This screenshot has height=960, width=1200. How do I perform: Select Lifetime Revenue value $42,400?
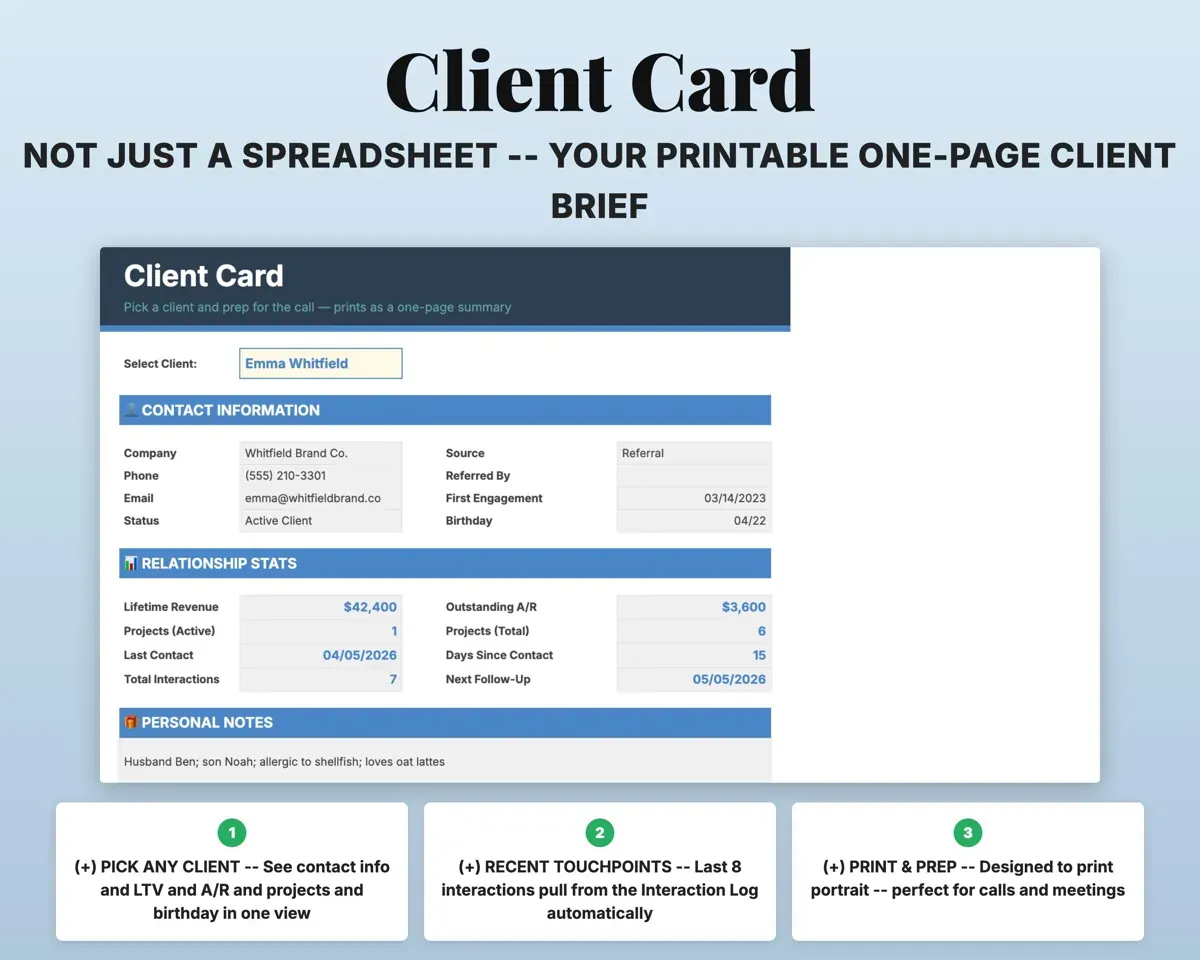[x=321, y=607]
